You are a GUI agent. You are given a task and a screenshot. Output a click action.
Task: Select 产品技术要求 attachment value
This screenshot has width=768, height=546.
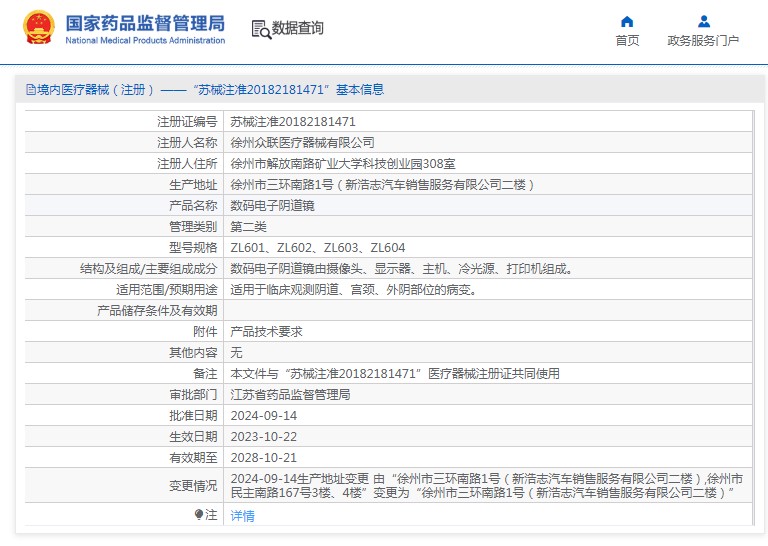pos(266,332)
